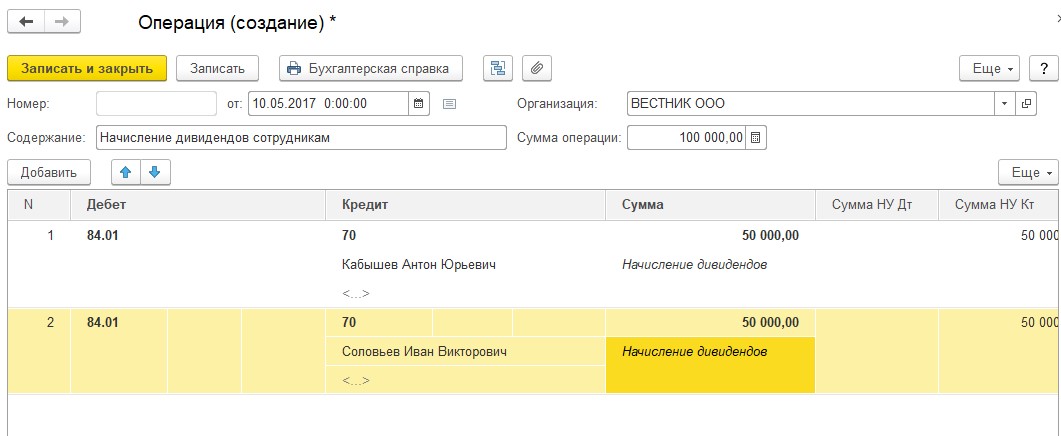
Task: Select row number 2
Action: pyautogui.click(x=50, y=323)
